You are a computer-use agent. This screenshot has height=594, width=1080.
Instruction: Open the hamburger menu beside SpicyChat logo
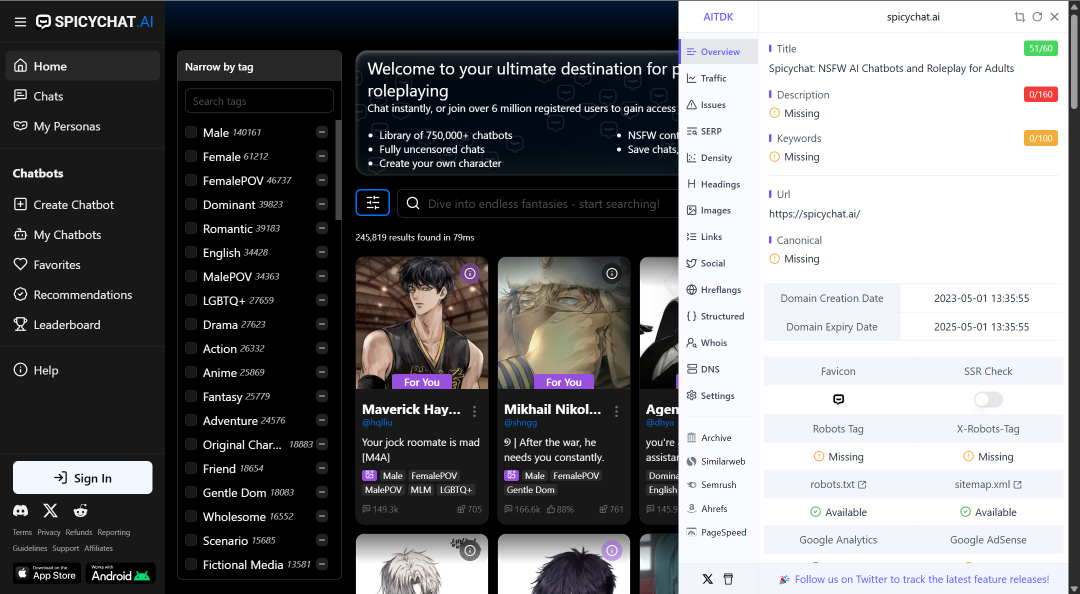click(21, 22)
